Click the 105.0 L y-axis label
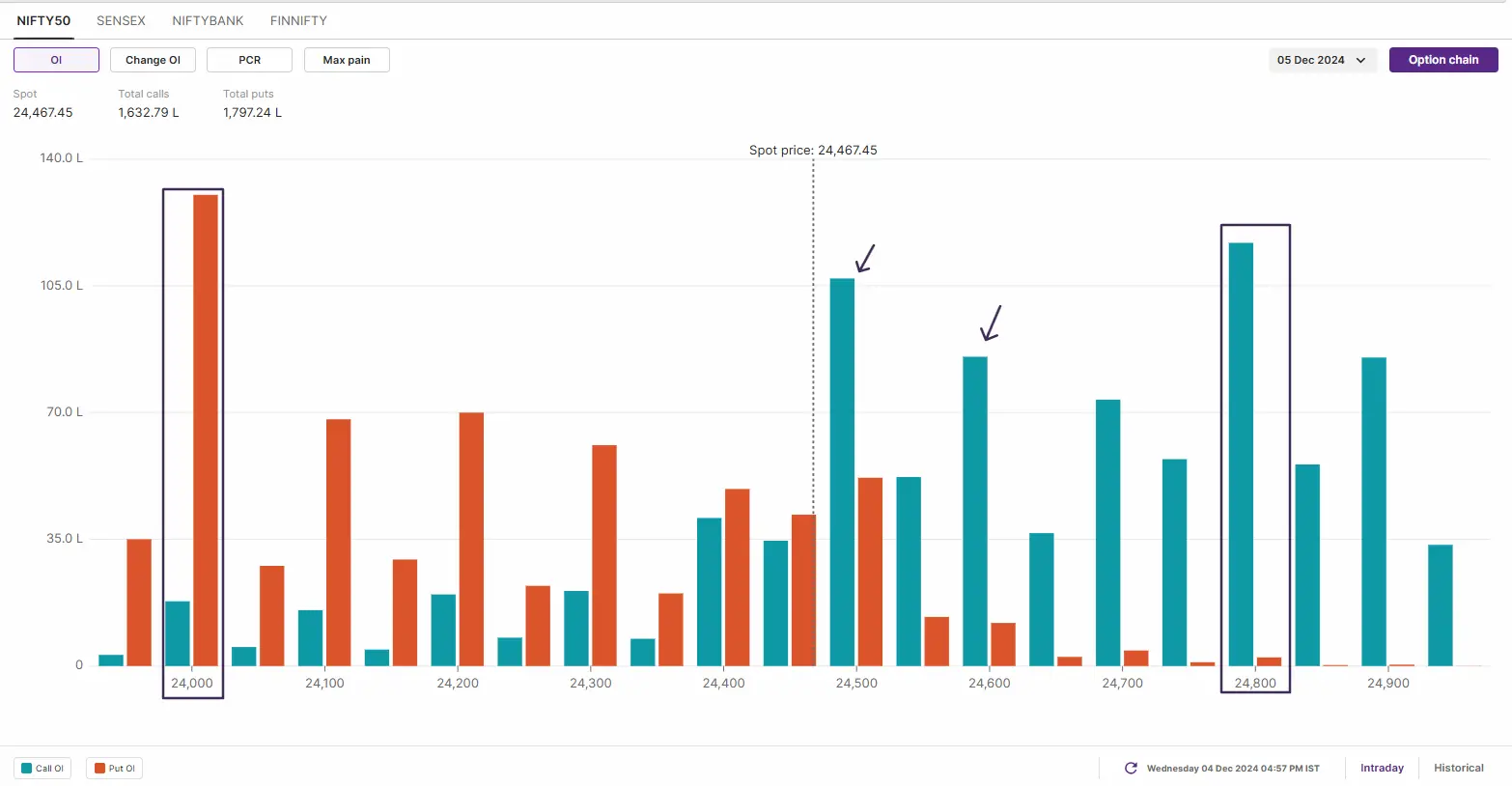The width and height of the screenshot is (1512, 786). click(x=62, y=286)
